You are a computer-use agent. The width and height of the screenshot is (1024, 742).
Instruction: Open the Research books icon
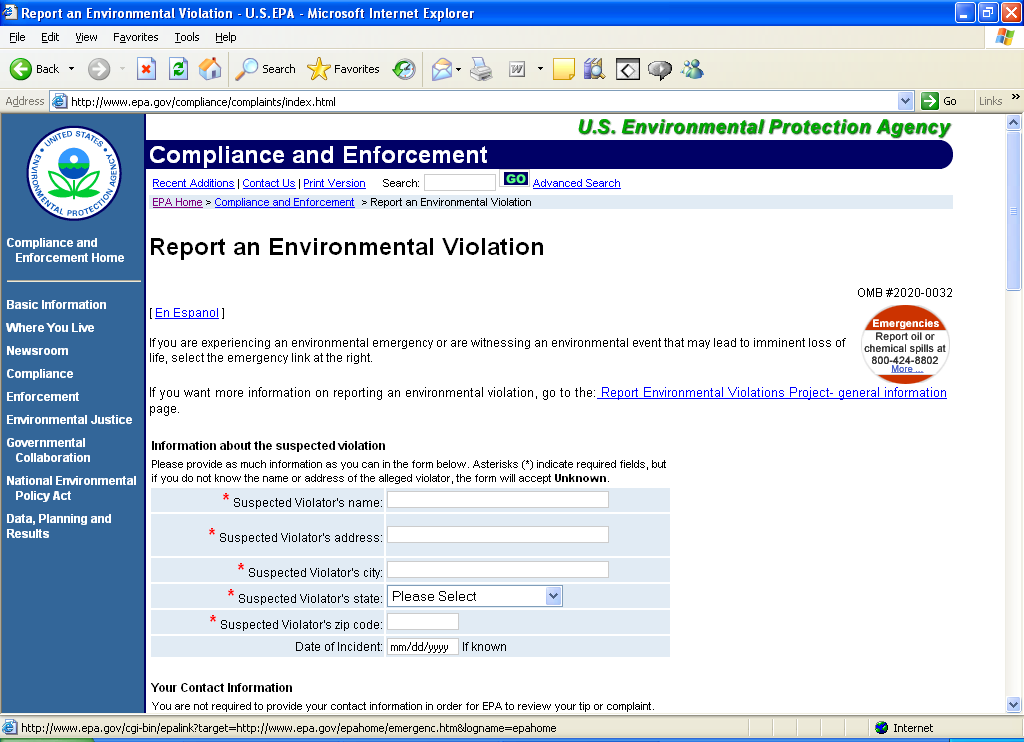[595, 69]
